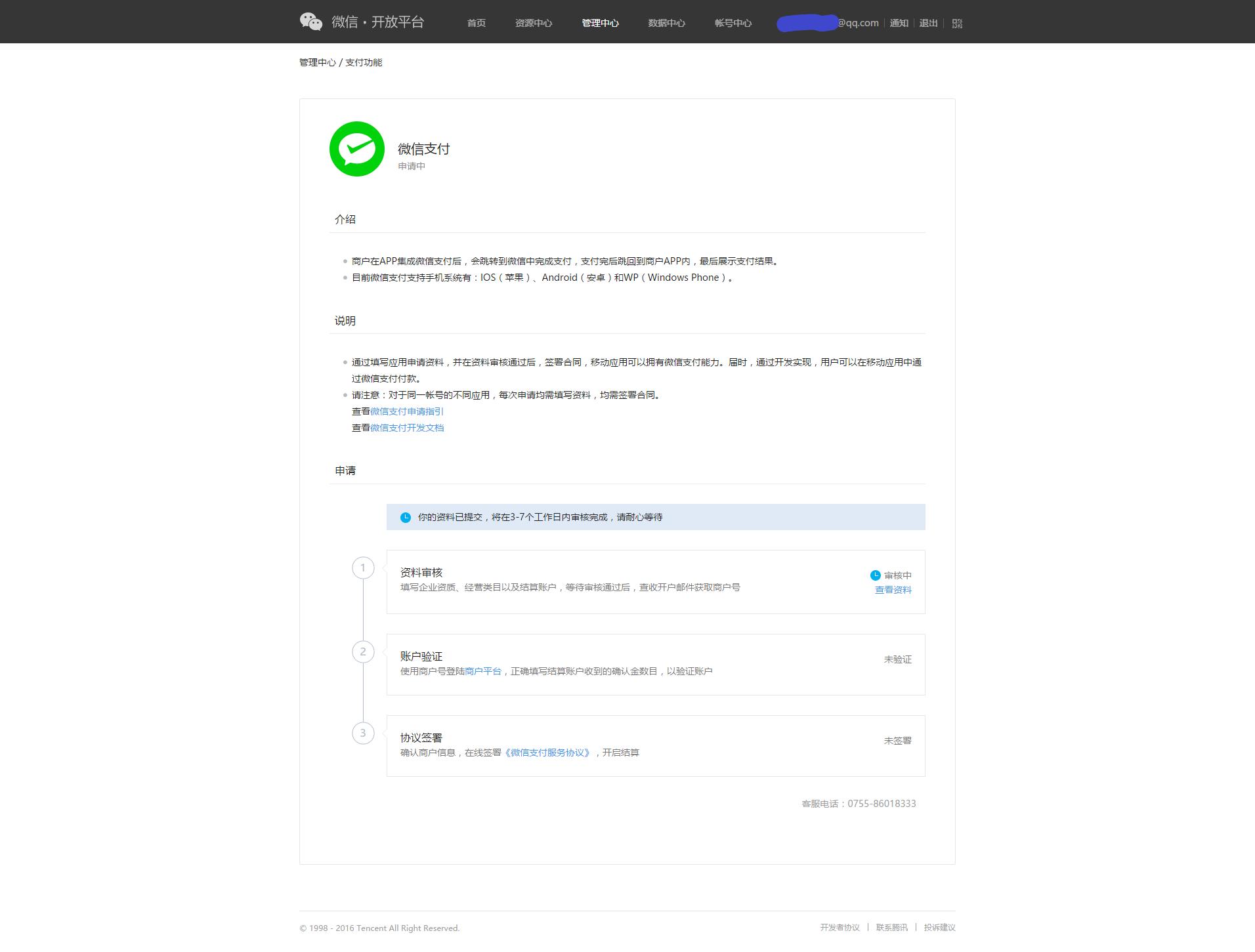Image resolution: width=1255 pixels, height=952 pixels.
Task: Click the 客服电话 0755-86018333 text
Action: point(859,804)
